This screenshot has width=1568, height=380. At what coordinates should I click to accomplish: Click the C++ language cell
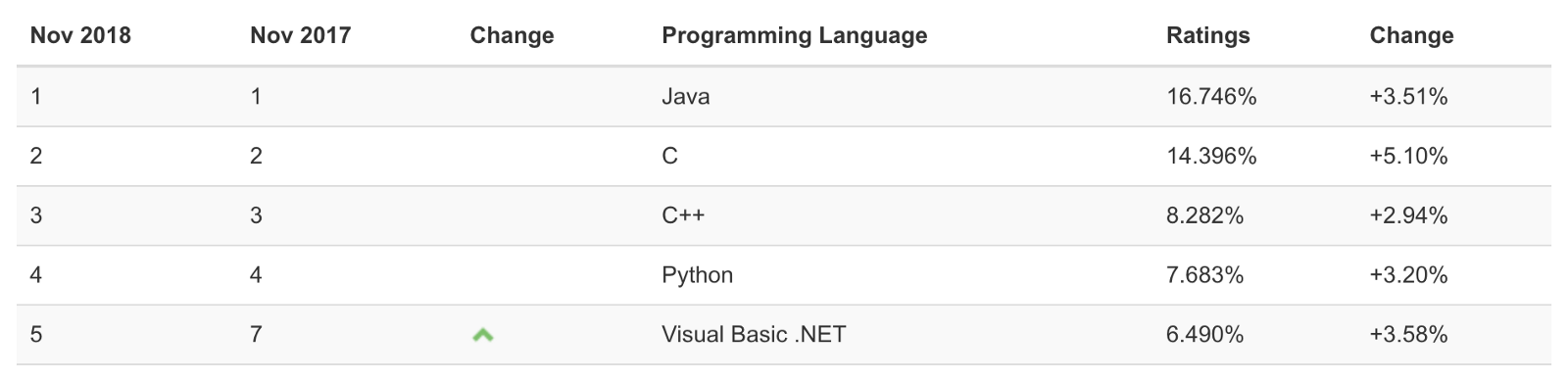pos(683,215)
